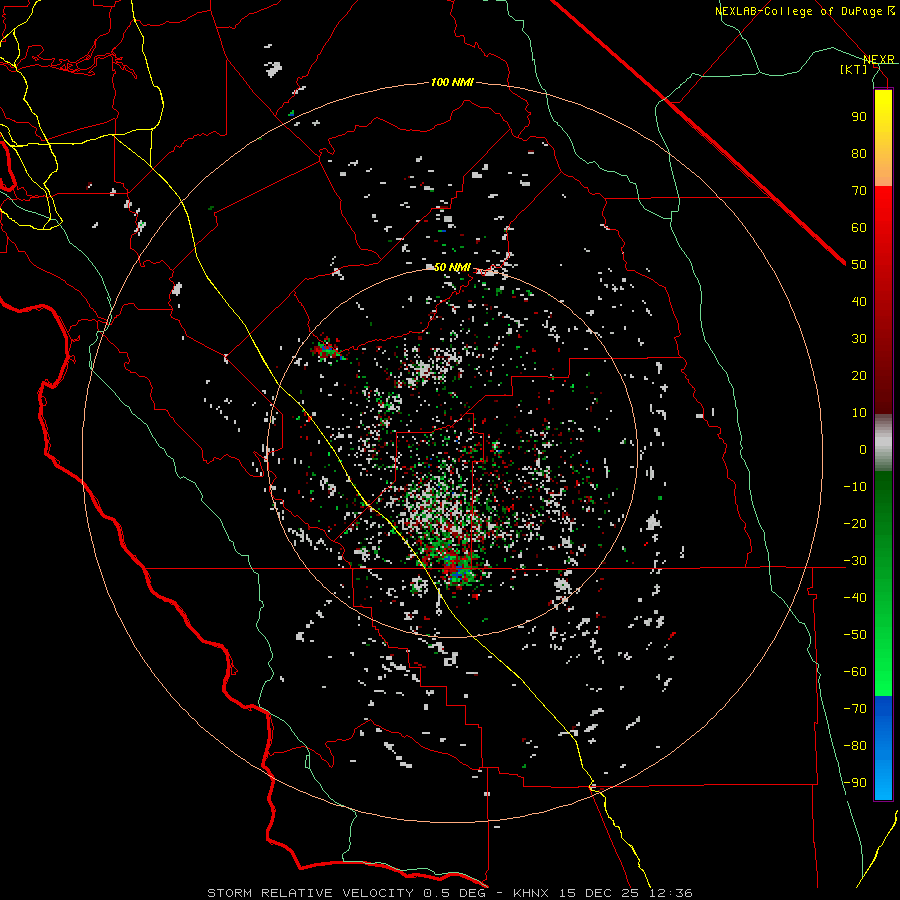Select the -50 knot scale label

(x=855, y=635)
